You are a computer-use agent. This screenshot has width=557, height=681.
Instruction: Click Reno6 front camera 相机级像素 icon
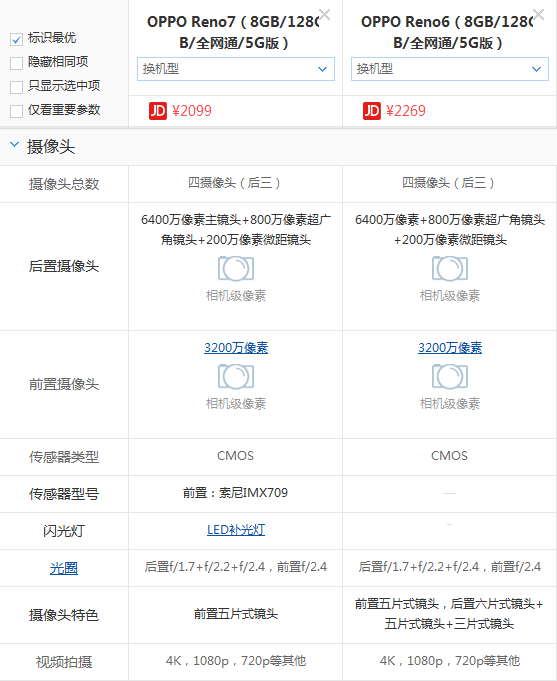pyautogui.click(x=450, y=377)
